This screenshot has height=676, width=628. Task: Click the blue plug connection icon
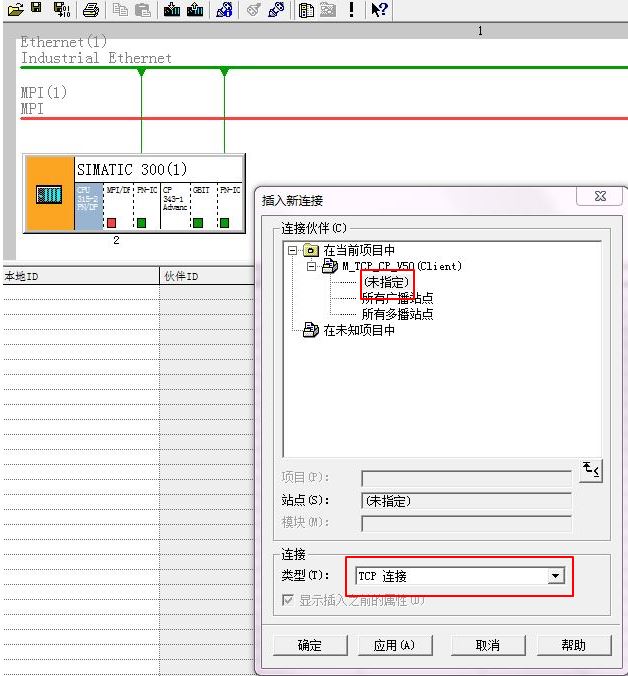click(276, 9)
